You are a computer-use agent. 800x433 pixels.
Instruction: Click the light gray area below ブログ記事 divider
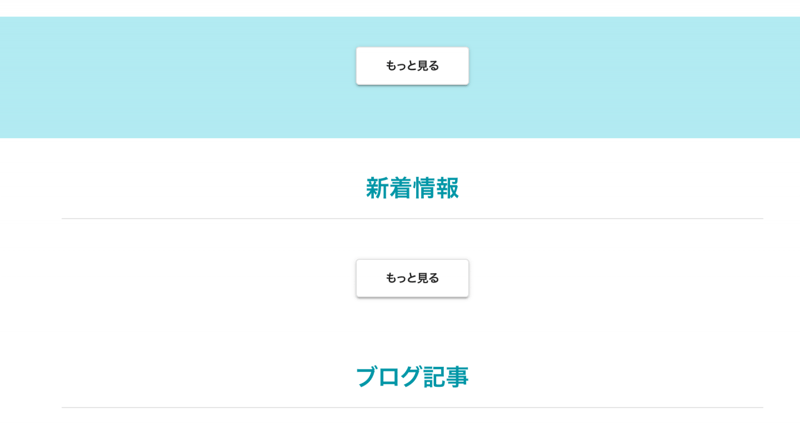(x=412, y=422)
